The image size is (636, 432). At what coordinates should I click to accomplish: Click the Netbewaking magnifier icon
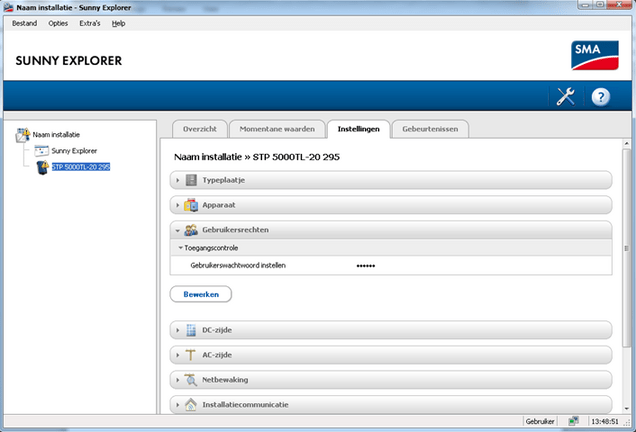[191, 380]
